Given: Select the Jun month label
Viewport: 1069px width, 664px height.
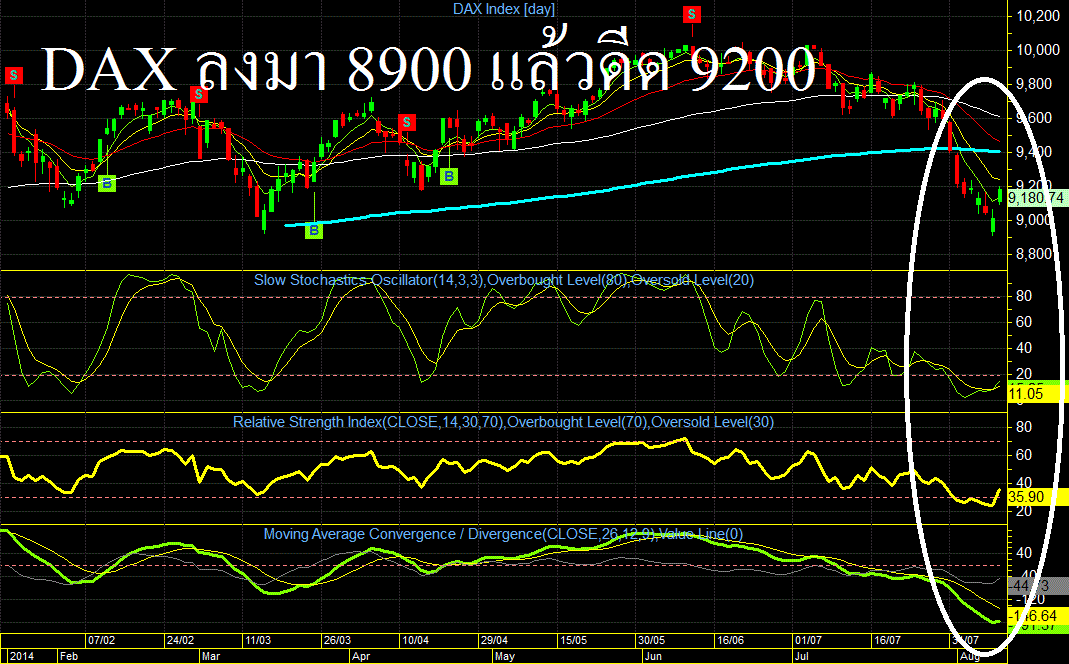Looking at the screenshot, I should (x=653, y=656).
